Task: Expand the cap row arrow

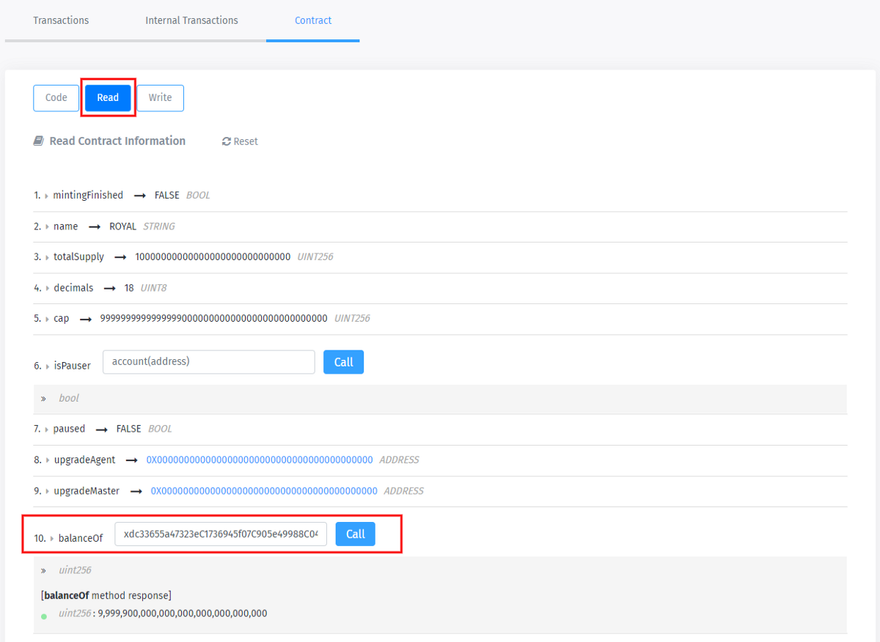Action: [x=47, y=319]
